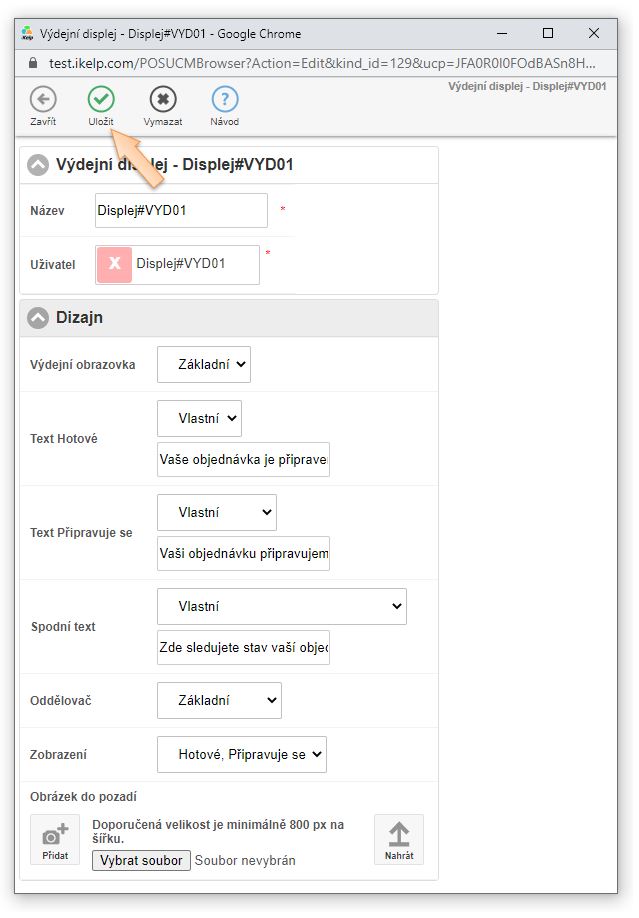
Task: Open the Text Hotové dropdown
Action: pos(199,419)
